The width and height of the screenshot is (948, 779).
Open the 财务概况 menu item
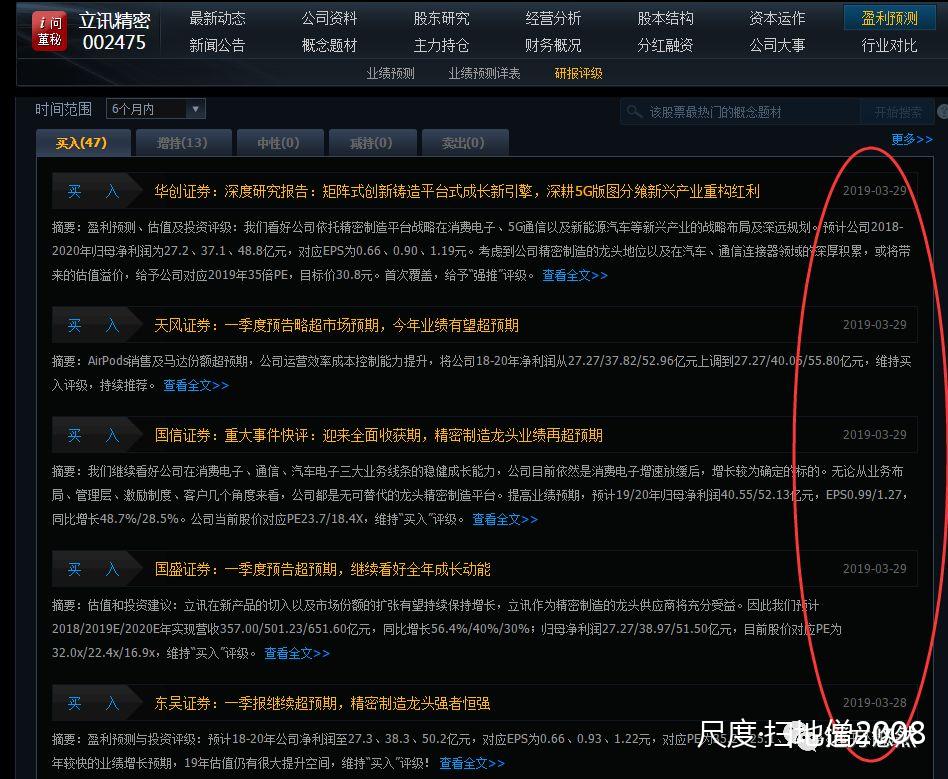553,45
